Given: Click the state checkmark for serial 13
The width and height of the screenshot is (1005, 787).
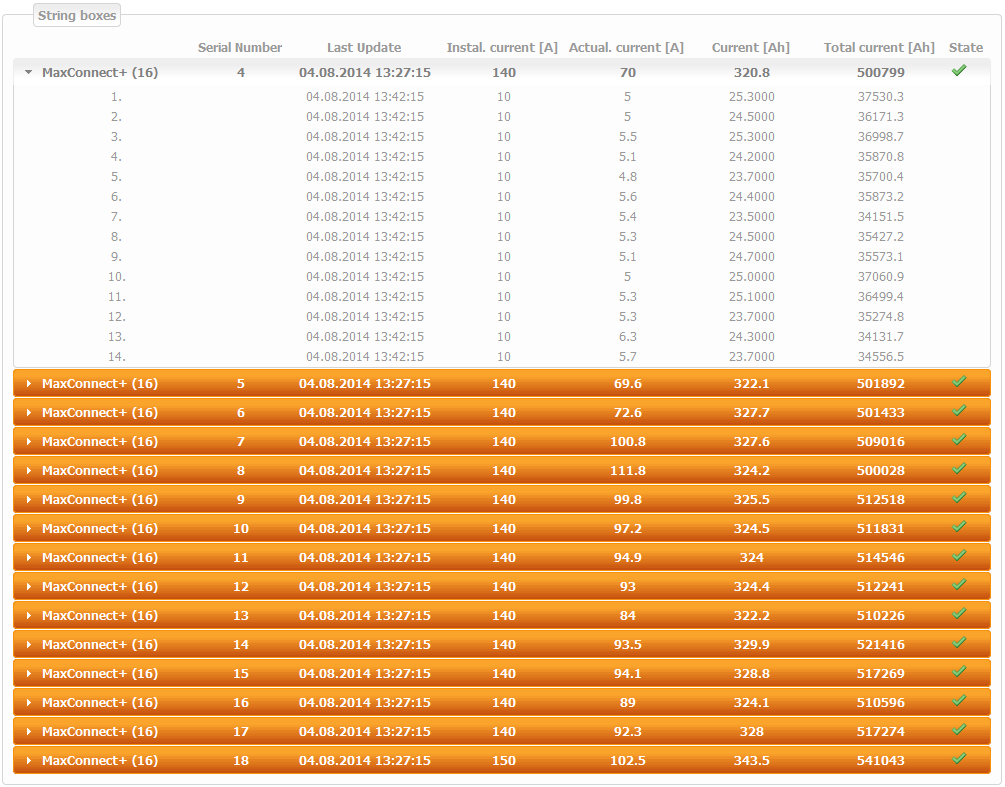Looking at the screenshot, I should point(959,614).
